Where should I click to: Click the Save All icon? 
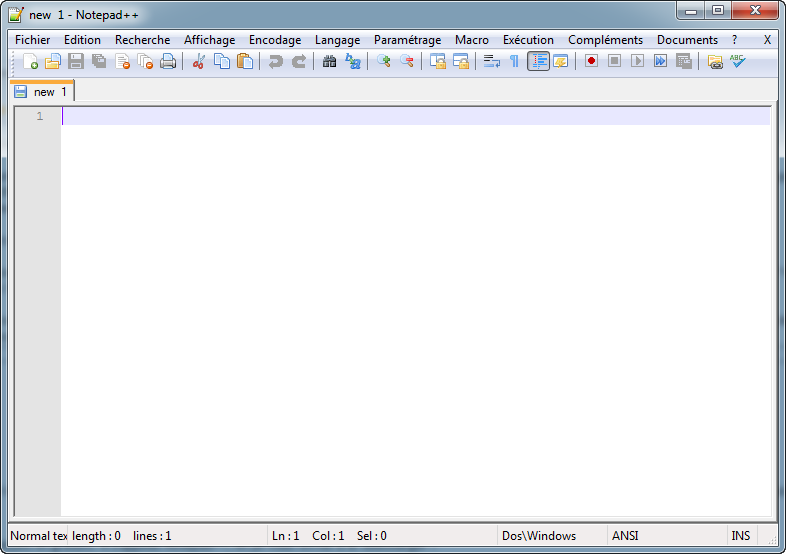tap(99, 61)
